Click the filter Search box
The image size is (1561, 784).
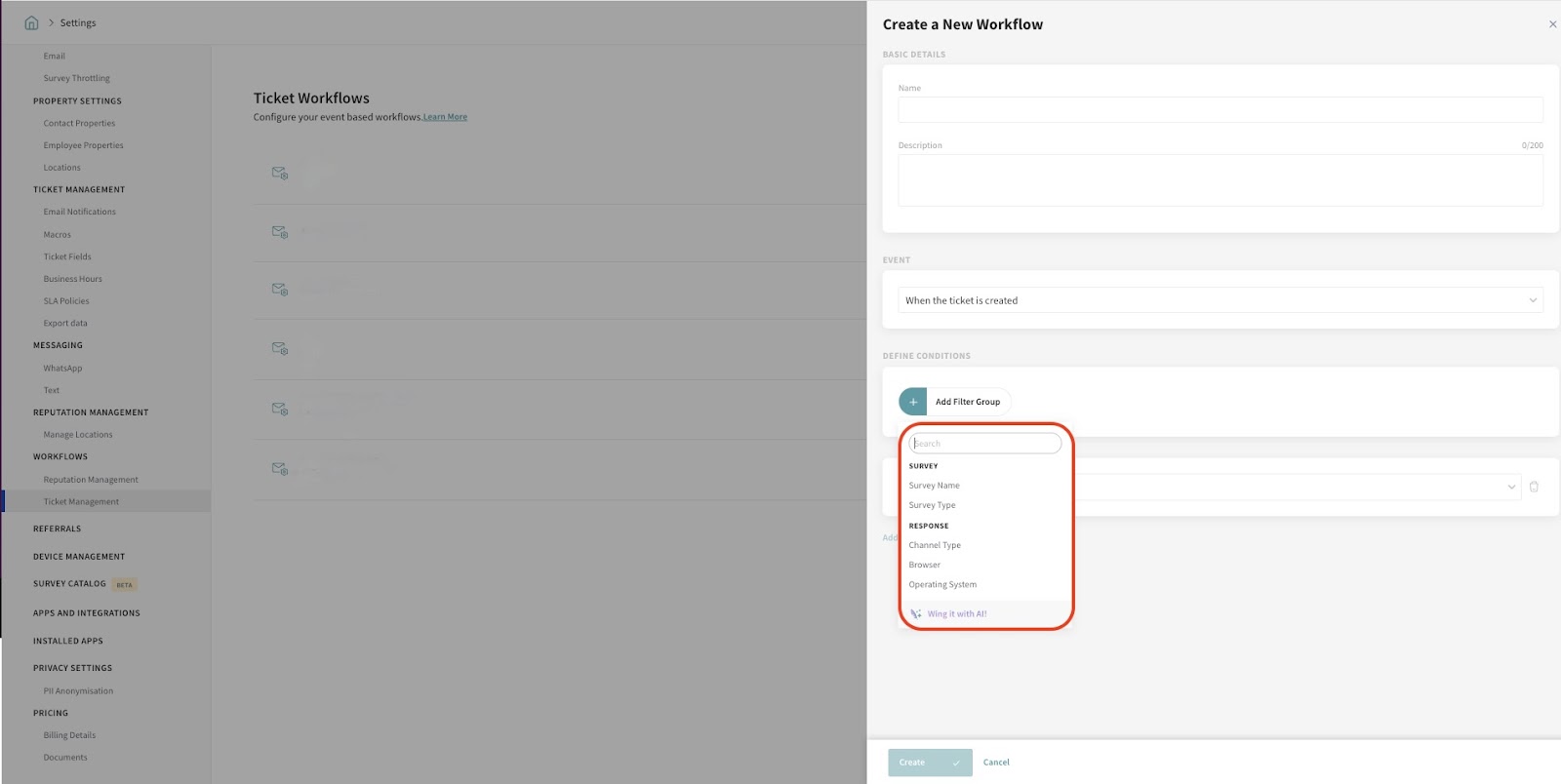coord(984,444)
